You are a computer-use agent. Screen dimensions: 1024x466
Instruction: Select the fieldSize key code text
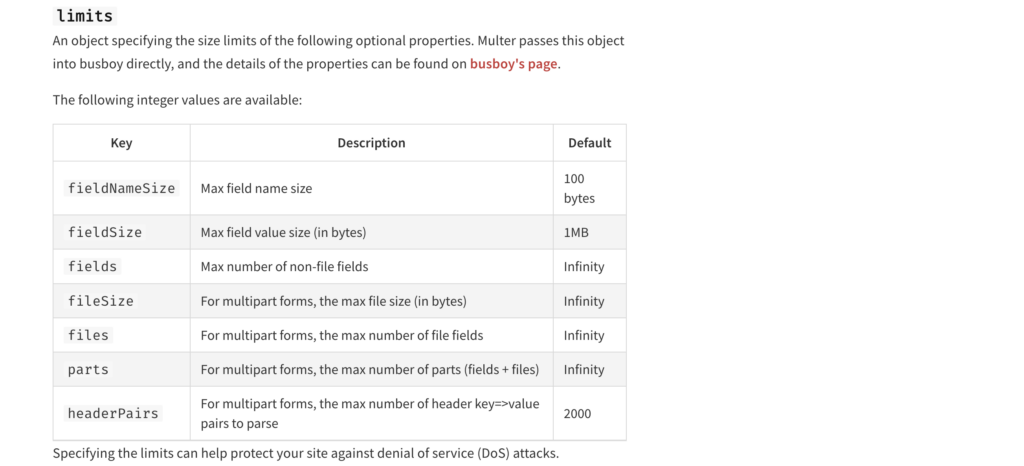coord(104,232)
